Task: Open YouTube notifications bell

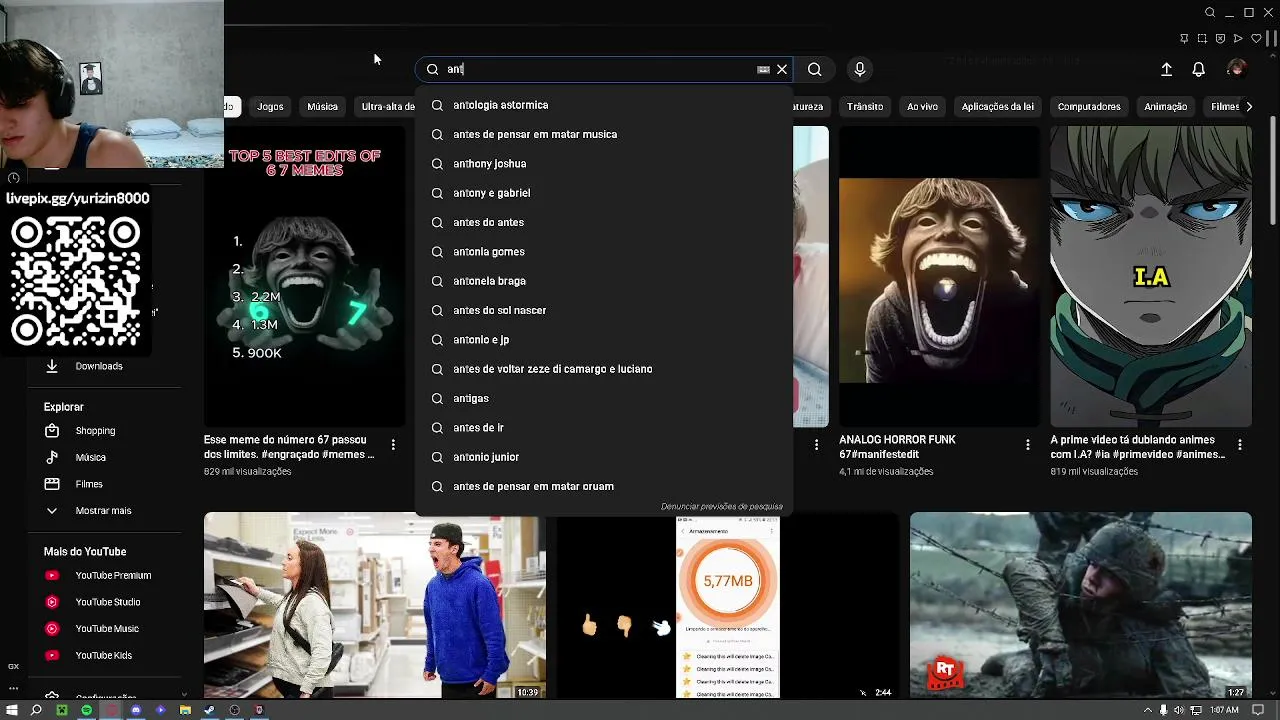Action: (x=1198, y=69)
